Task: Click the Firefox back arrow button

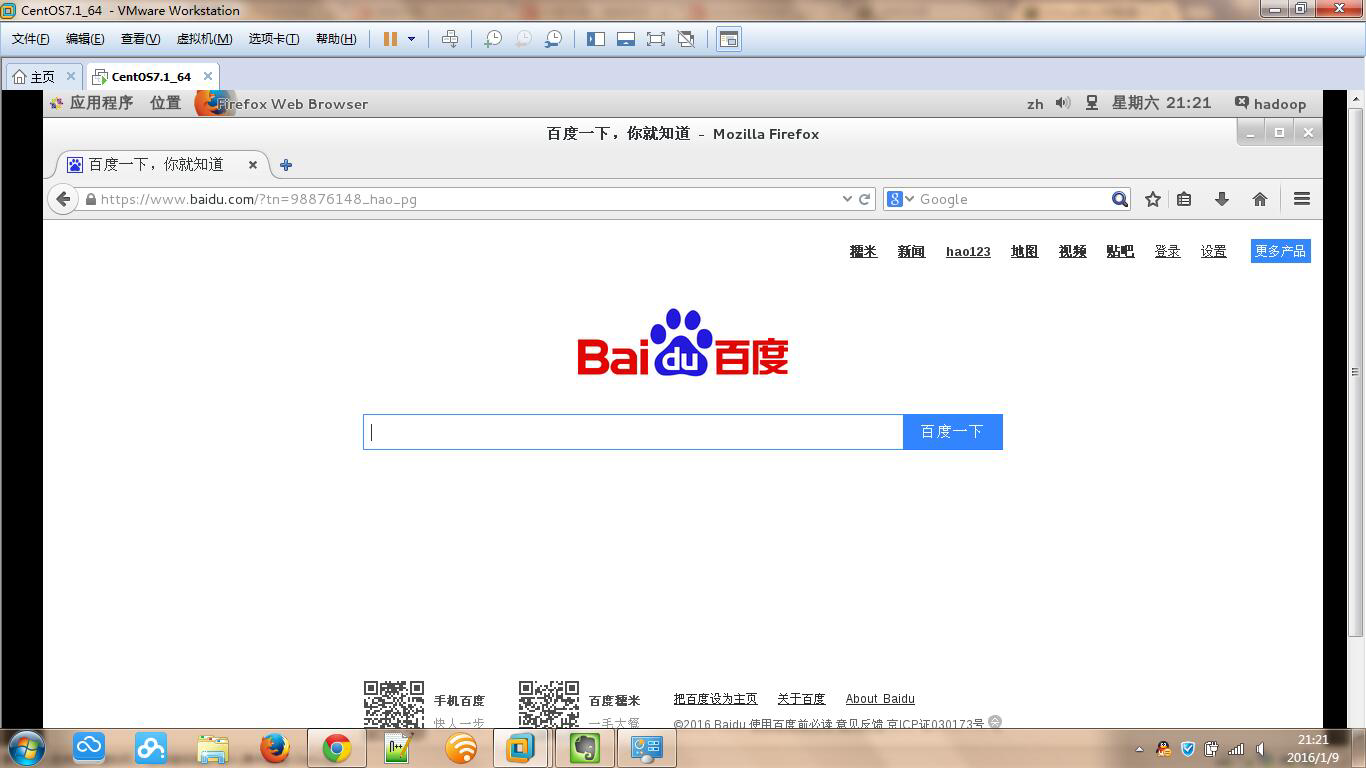Action: pyautogui.click(x=63, y=199)
